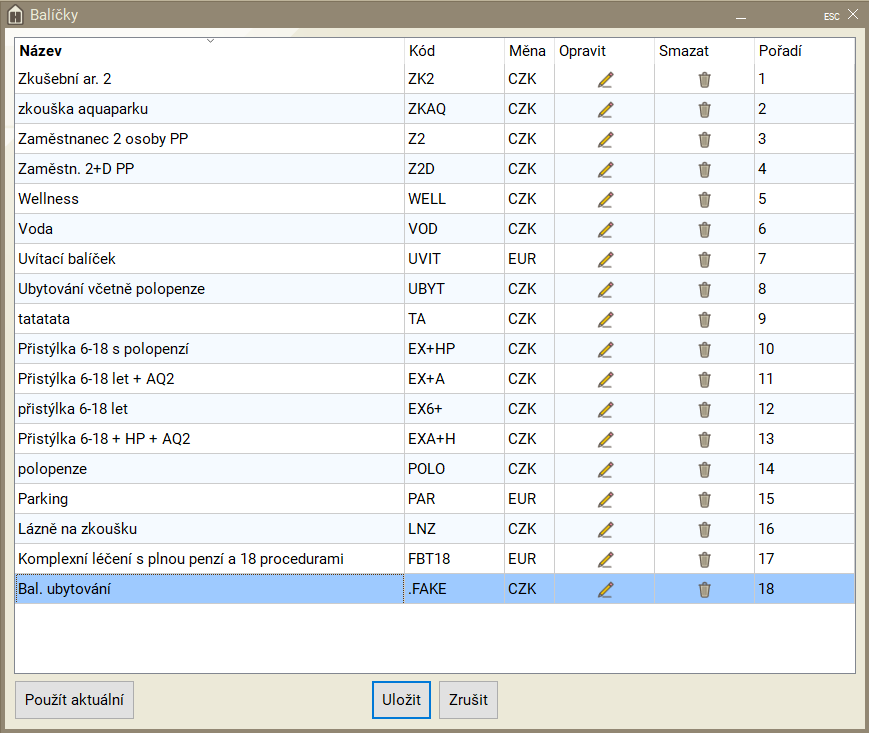Select the Ubytování včetně polopenze row
The height and width of the screenshot is (733, 869).
[111, 289]
